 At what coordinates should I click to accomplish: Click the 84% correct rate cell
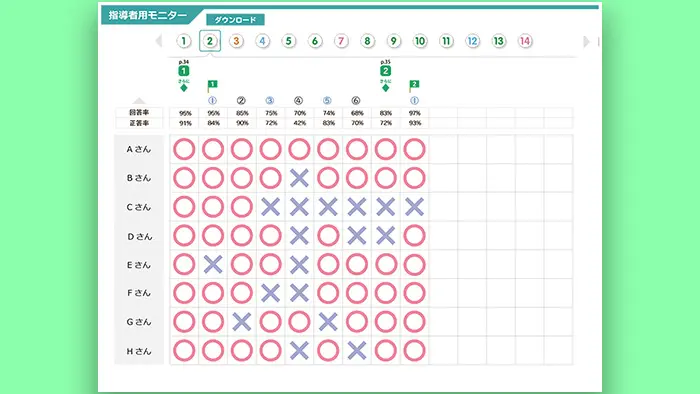point(213,123)
